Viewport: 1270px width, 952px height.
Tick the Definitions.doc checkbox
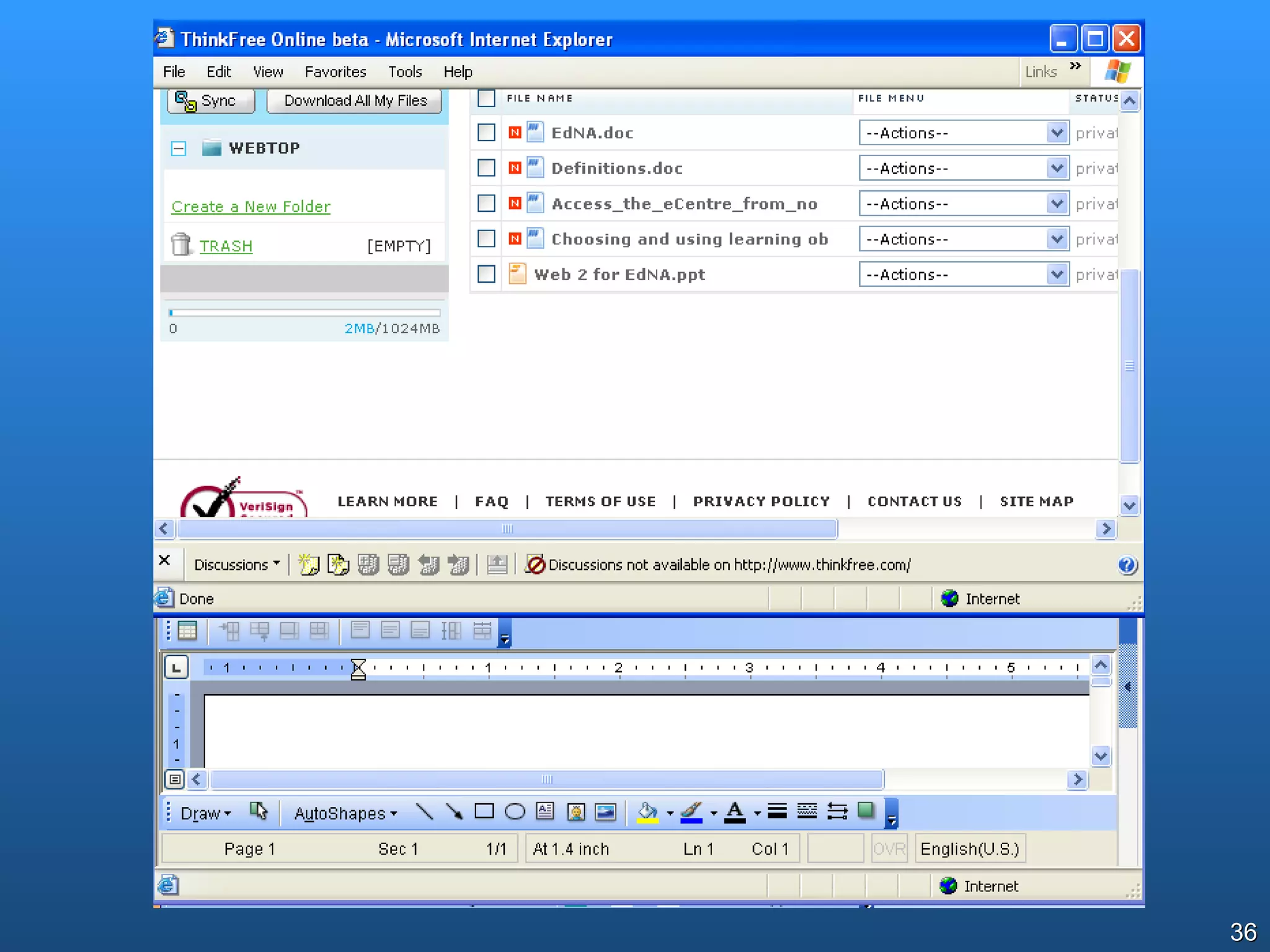click(x=486, y=168)
